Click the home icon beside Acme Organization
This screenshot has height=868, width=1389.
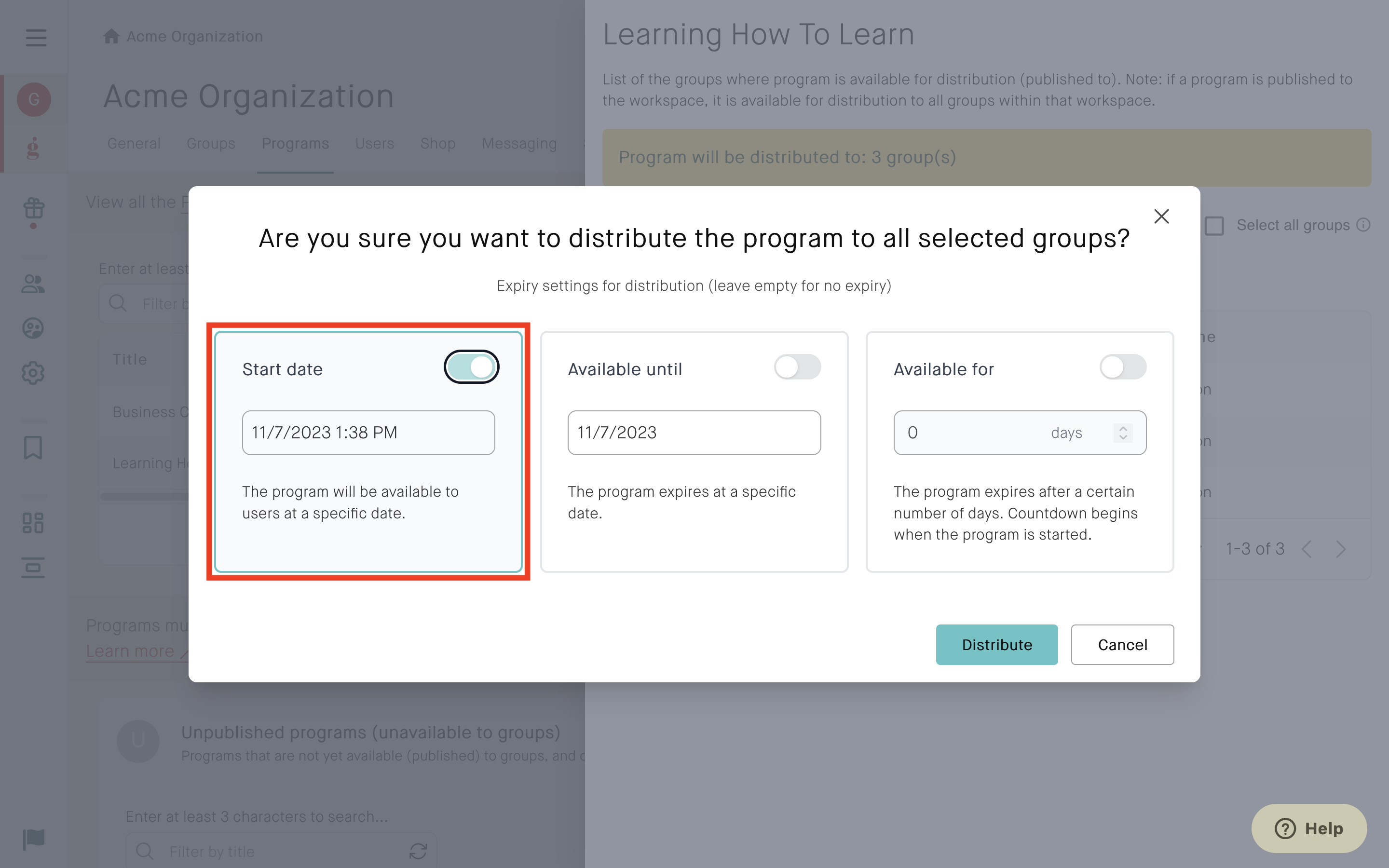pyautogui.click(x=111, y=36)
